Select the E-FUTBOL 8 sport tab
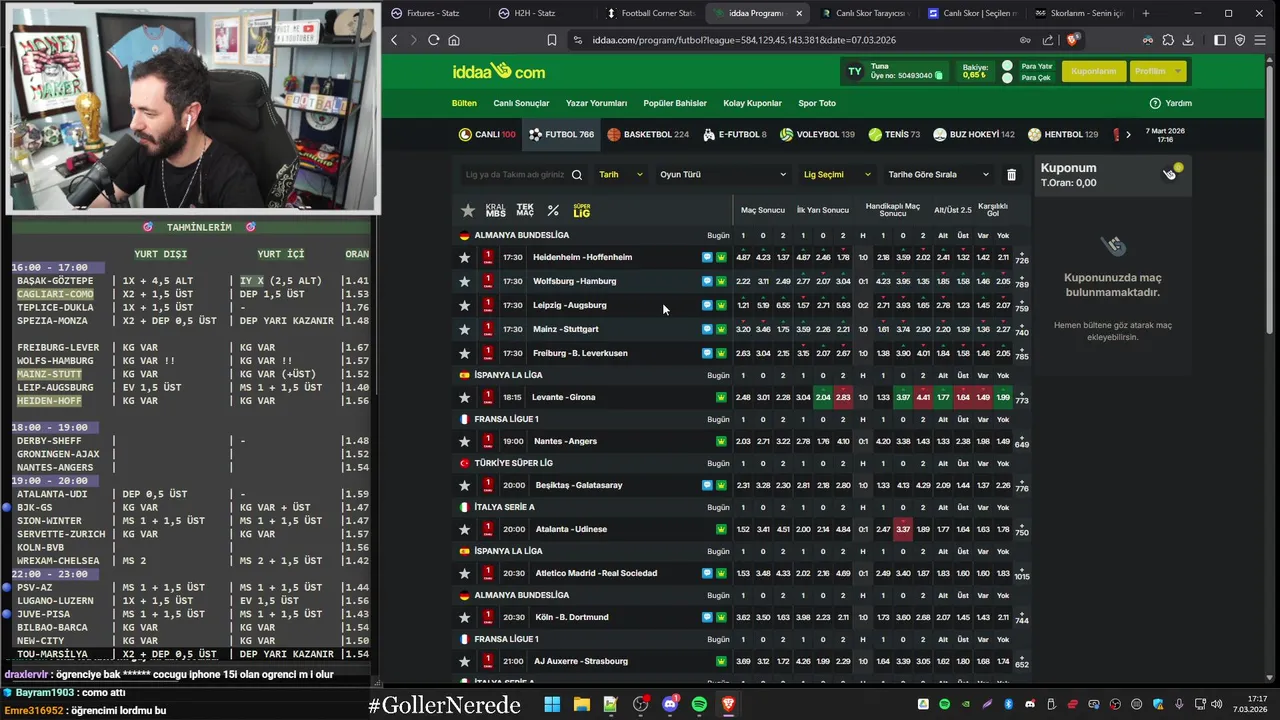Screen dimensions: 1280x720 tap(735, 134)
